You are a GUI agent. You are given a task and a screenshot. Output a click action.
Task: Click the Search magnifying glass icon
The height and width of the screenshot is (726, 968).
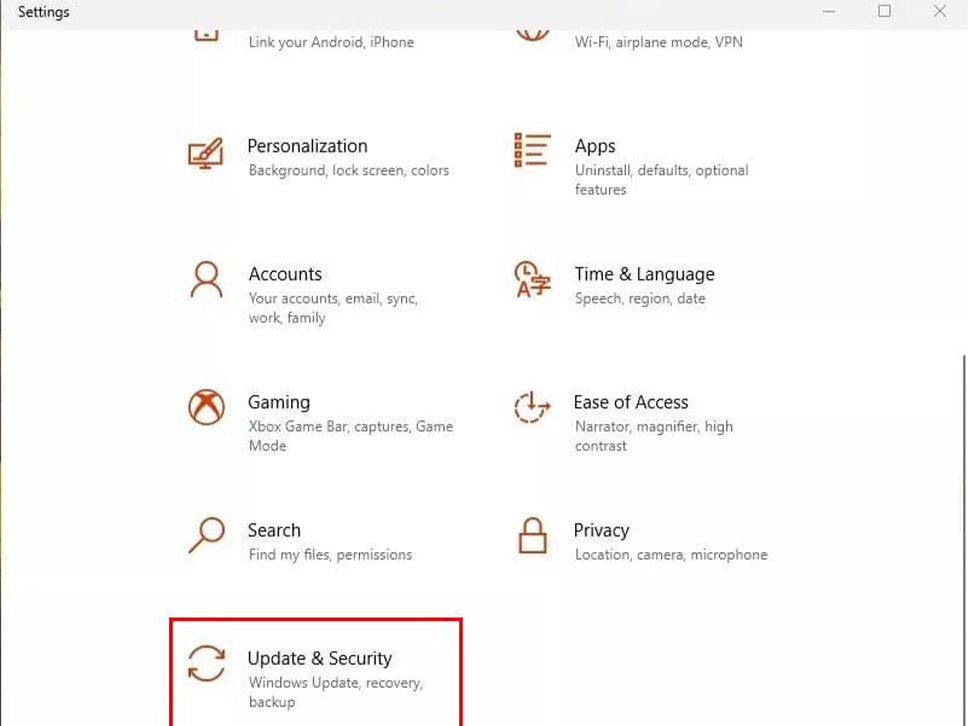point(206,535)
